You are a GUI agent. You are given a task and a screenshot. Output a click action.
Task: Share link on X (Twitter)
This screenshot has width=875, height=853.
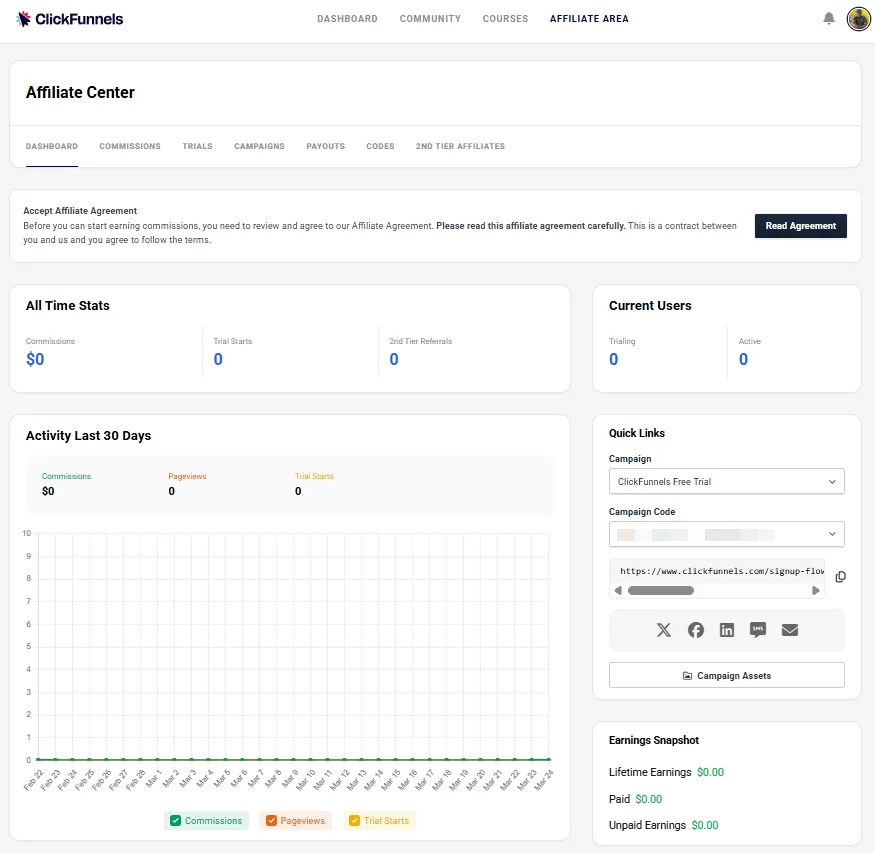664,630
